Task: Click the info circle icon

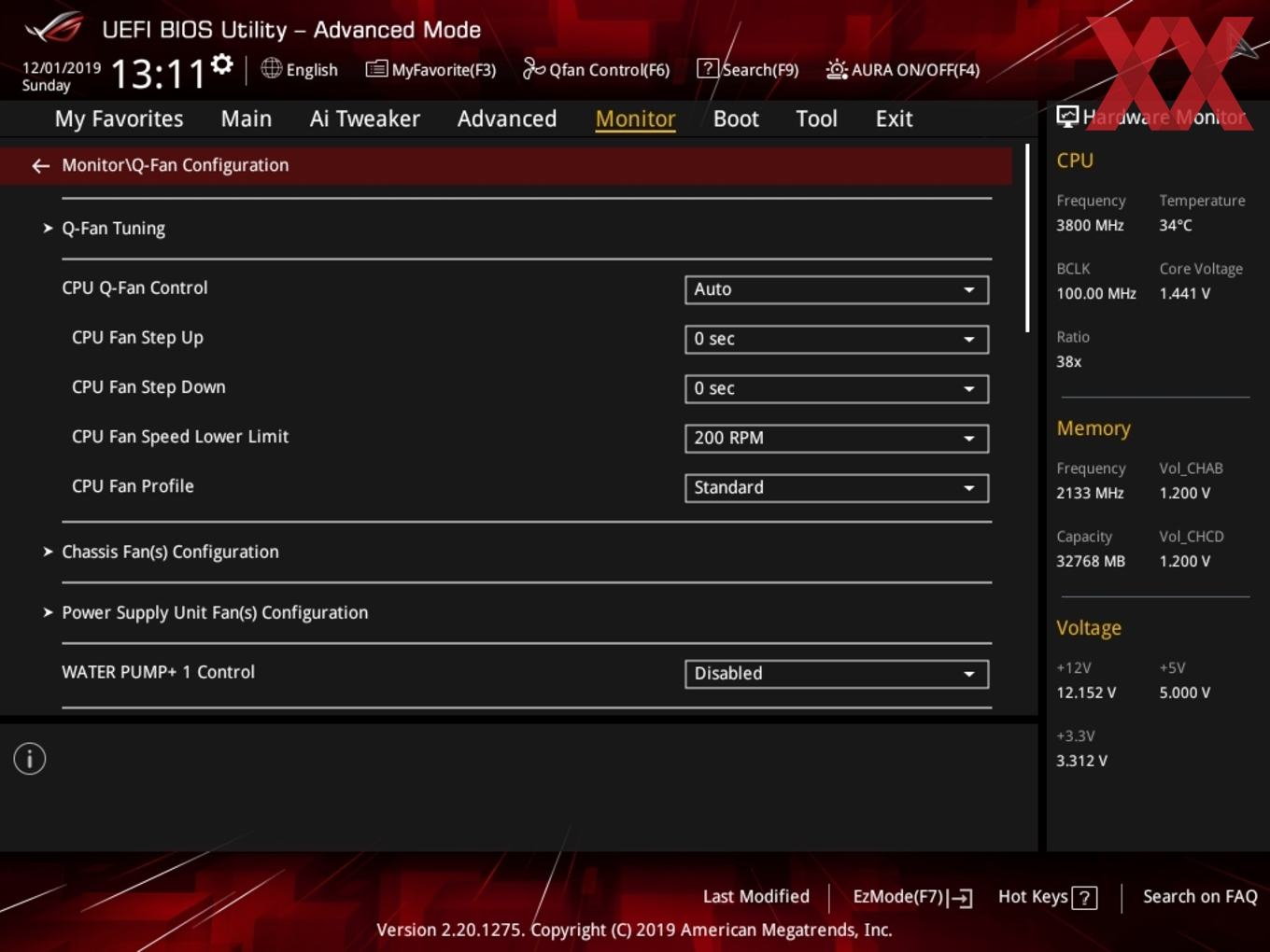Action: 30,759
